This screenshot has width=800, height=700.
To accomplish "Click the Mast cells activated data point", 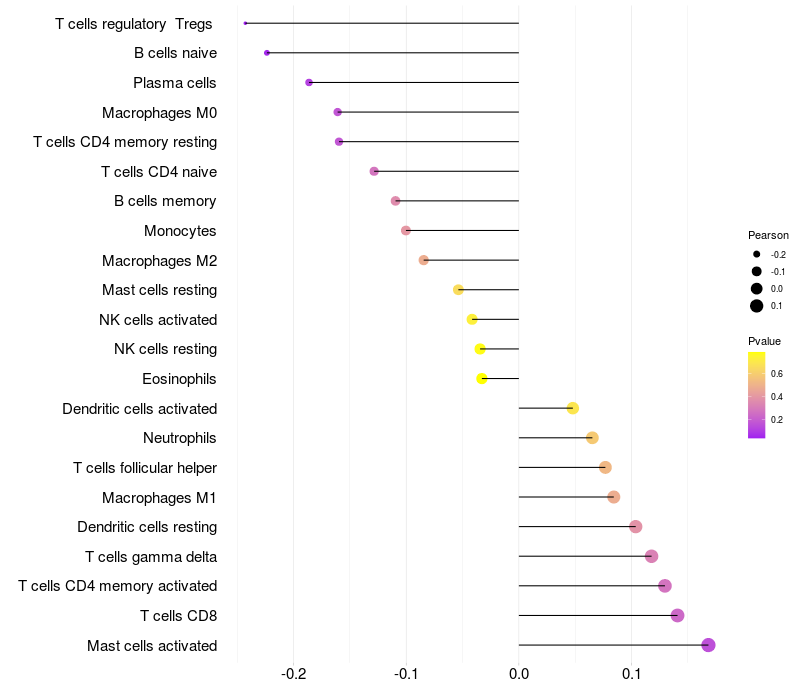I will (x=708, y=645).
